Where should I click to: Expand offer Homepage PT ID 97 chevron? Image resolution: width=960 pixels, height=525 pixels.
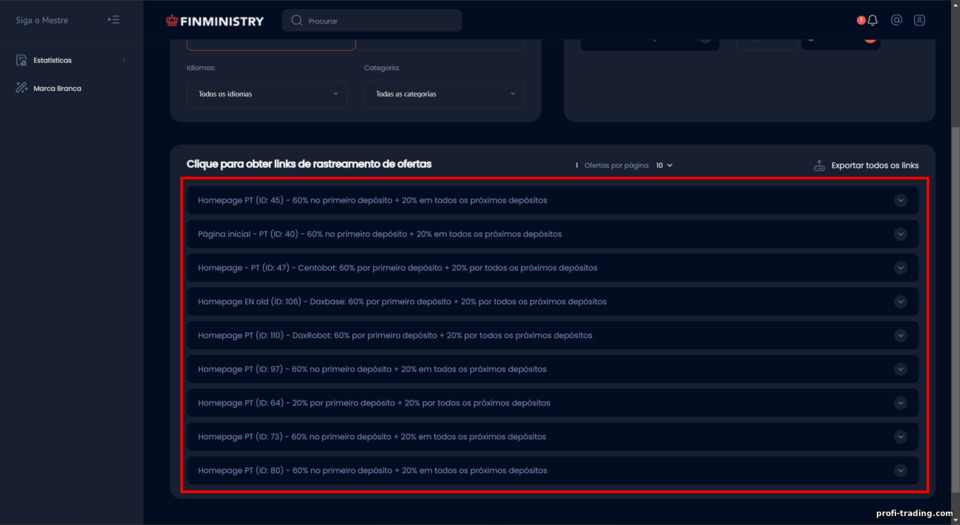click(x=900, y=369)
